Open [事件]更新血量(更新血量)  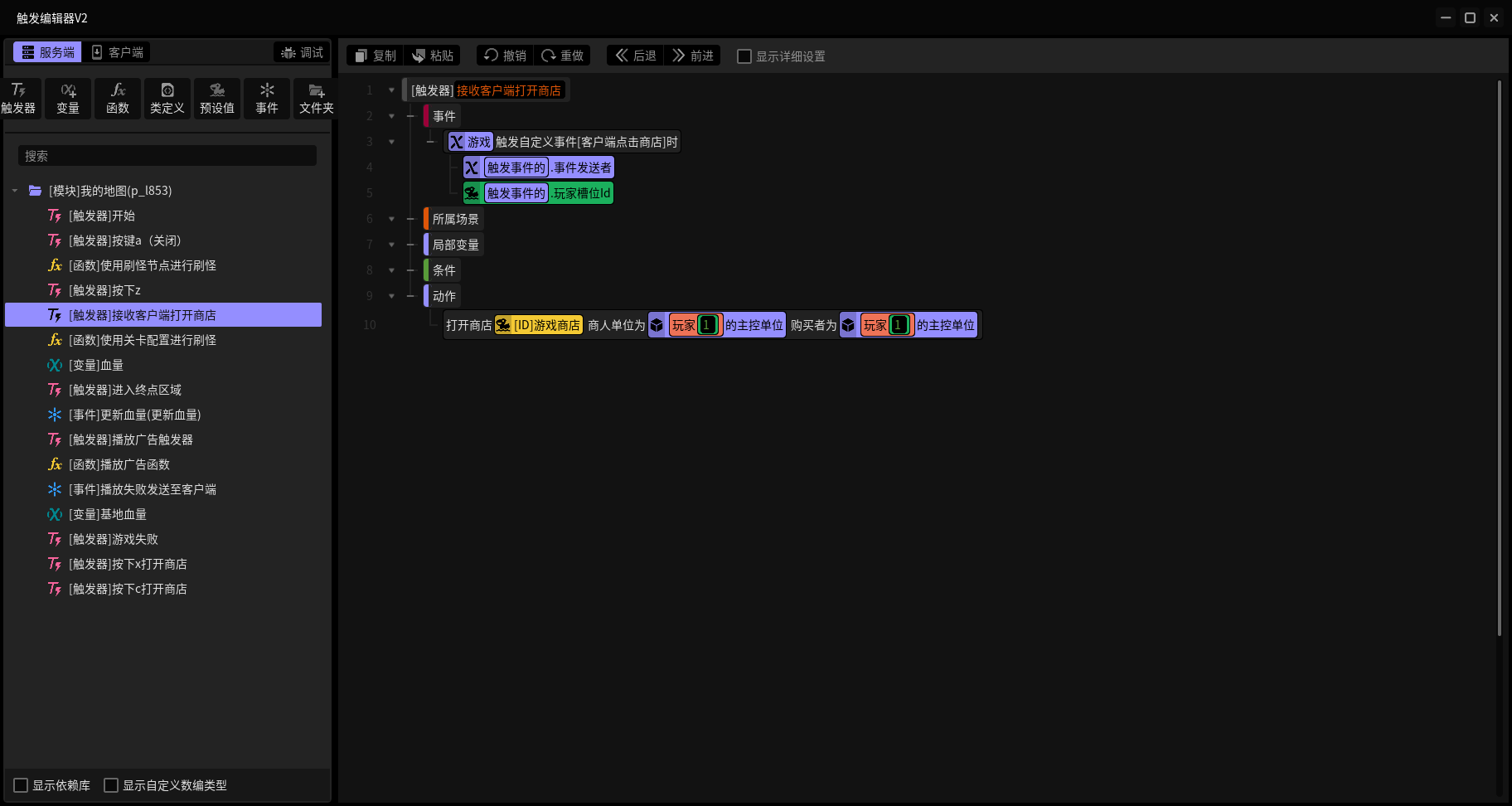[163, 415]
